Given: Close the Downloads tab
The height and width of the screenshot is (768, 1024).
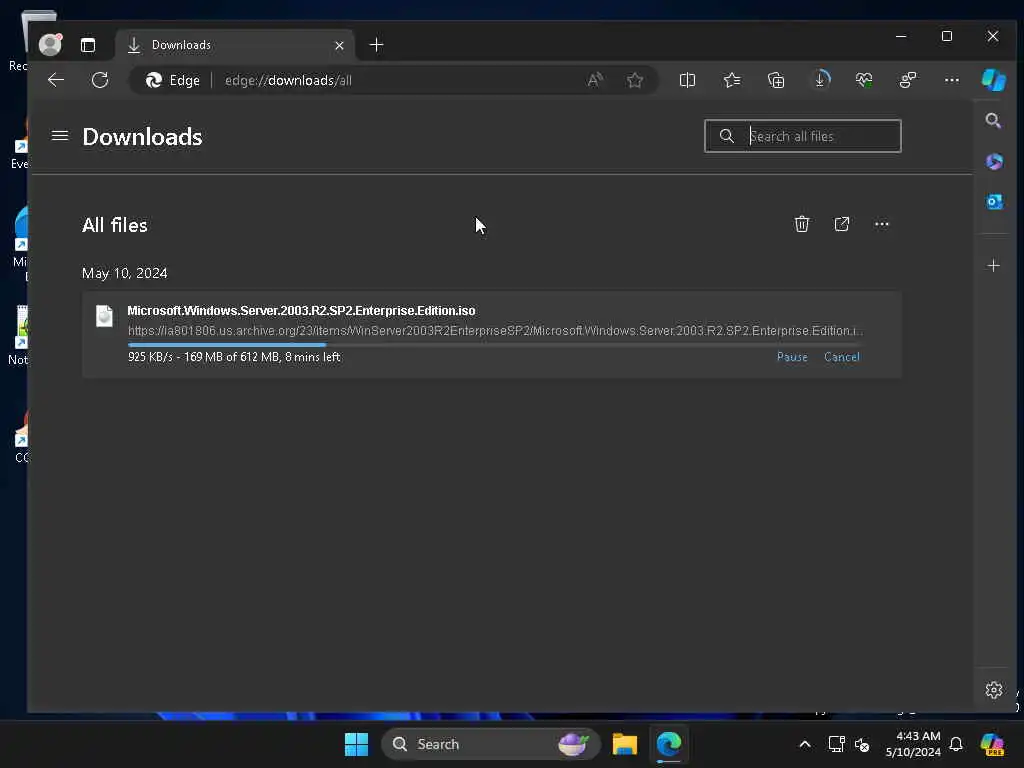Looking at the screenshot, I should [339, 45].
